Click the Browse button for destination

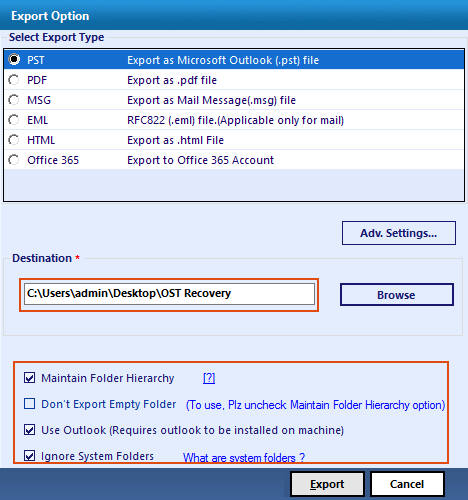[x=397, y=295]
